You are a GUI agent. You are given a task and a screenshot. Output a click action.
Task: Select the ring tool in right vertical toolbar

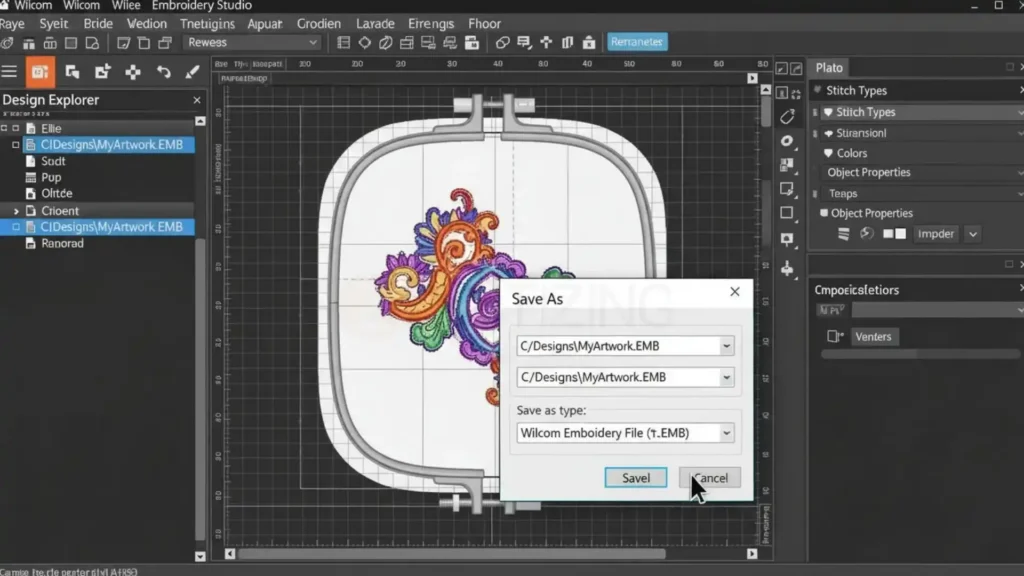point(787,141)
